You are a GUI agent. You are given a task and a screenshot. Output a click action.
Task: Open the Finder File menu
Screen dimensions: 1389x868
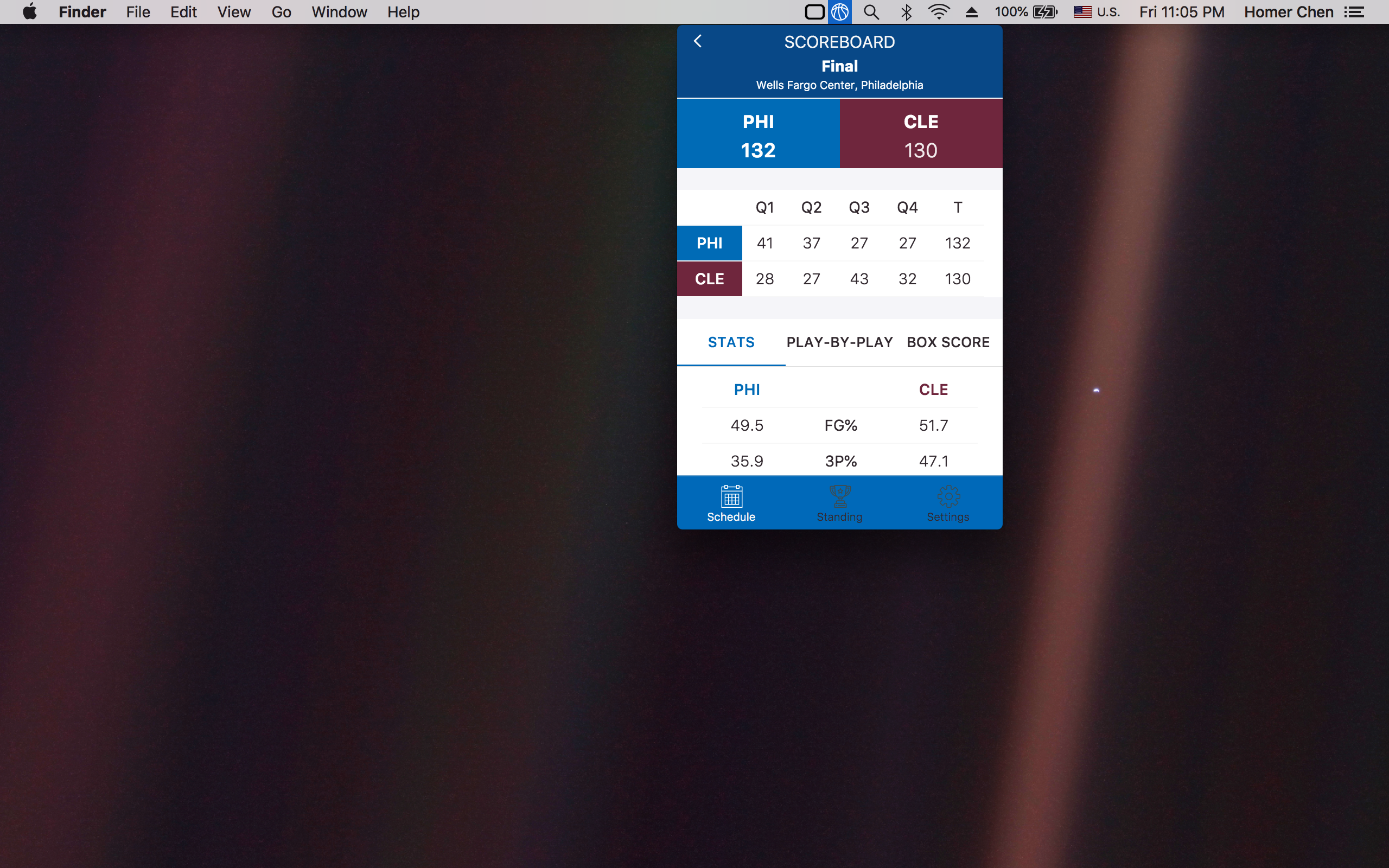click(x=138, y=12)
